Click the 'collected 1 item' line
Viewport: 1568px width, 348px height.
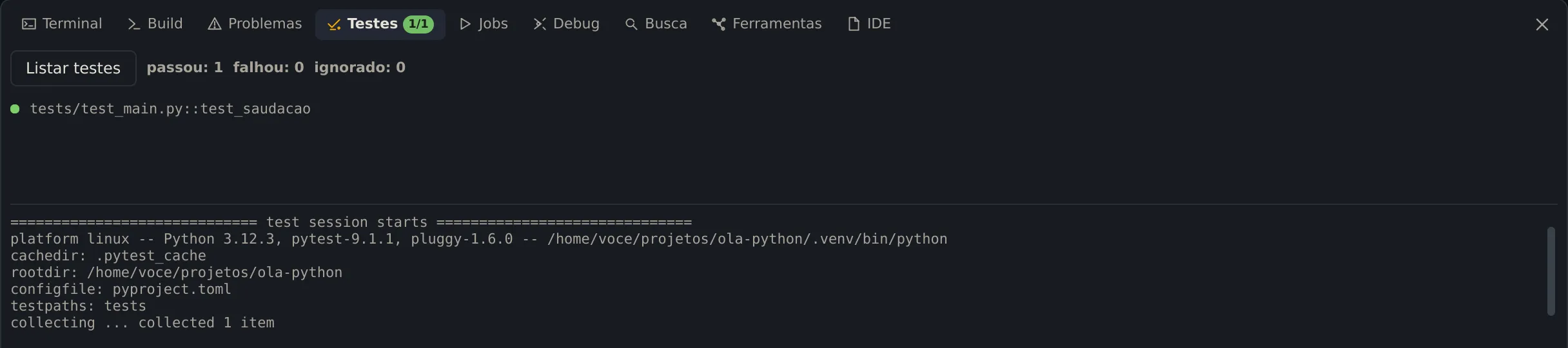point(142,323)
